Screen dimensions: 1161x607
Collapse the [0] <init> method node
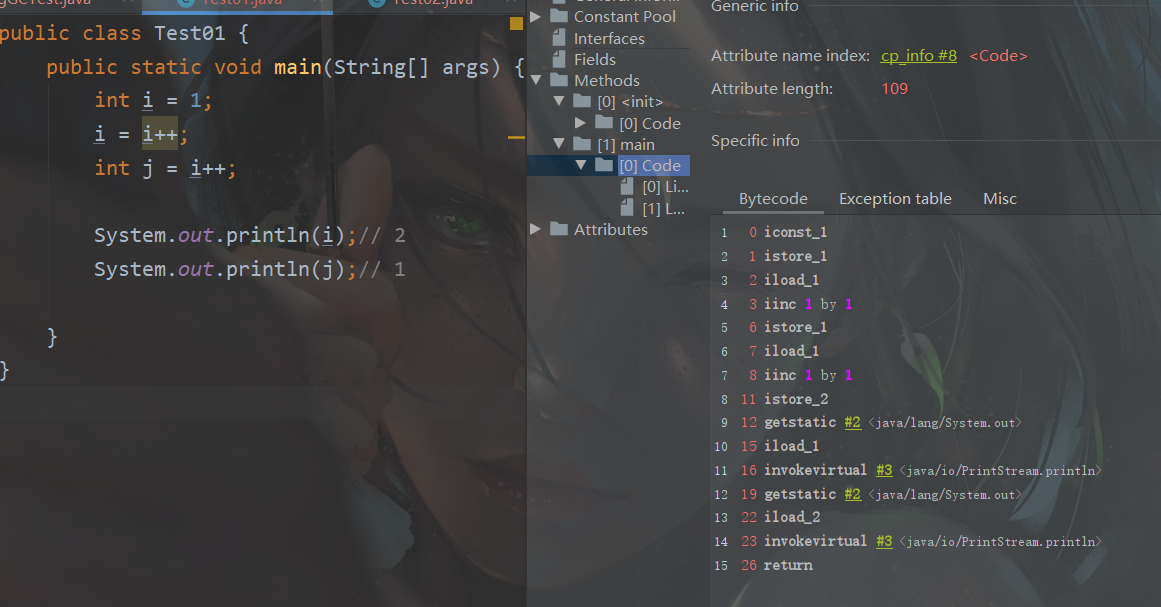coord(559,101)
